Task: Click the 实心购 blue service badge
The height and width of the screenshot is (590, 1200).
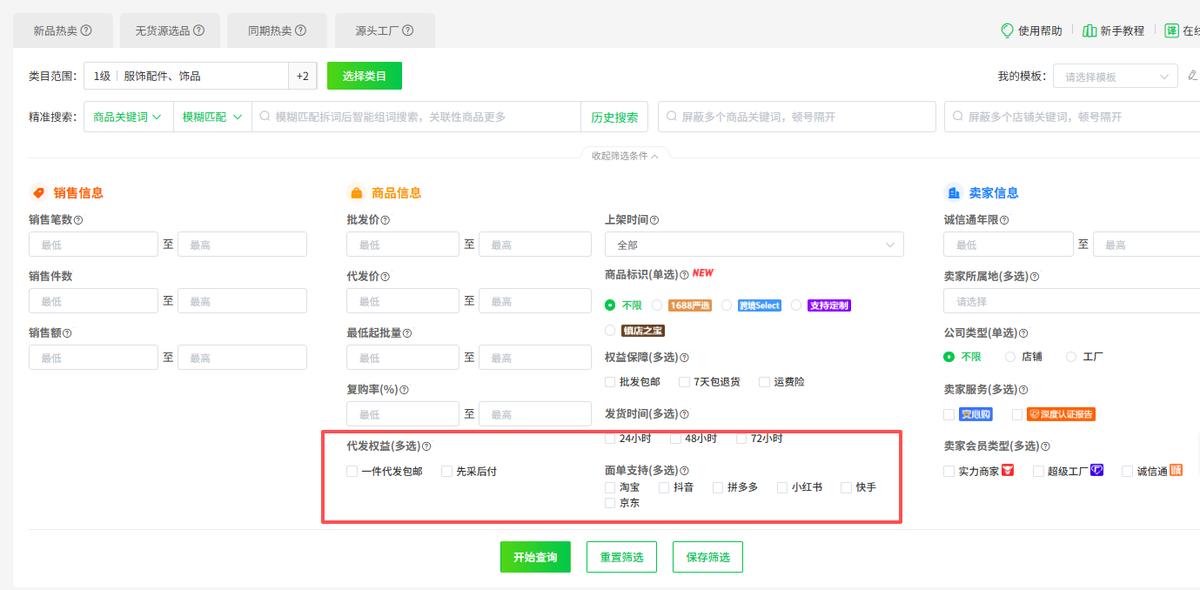Action: coord(975,414)
